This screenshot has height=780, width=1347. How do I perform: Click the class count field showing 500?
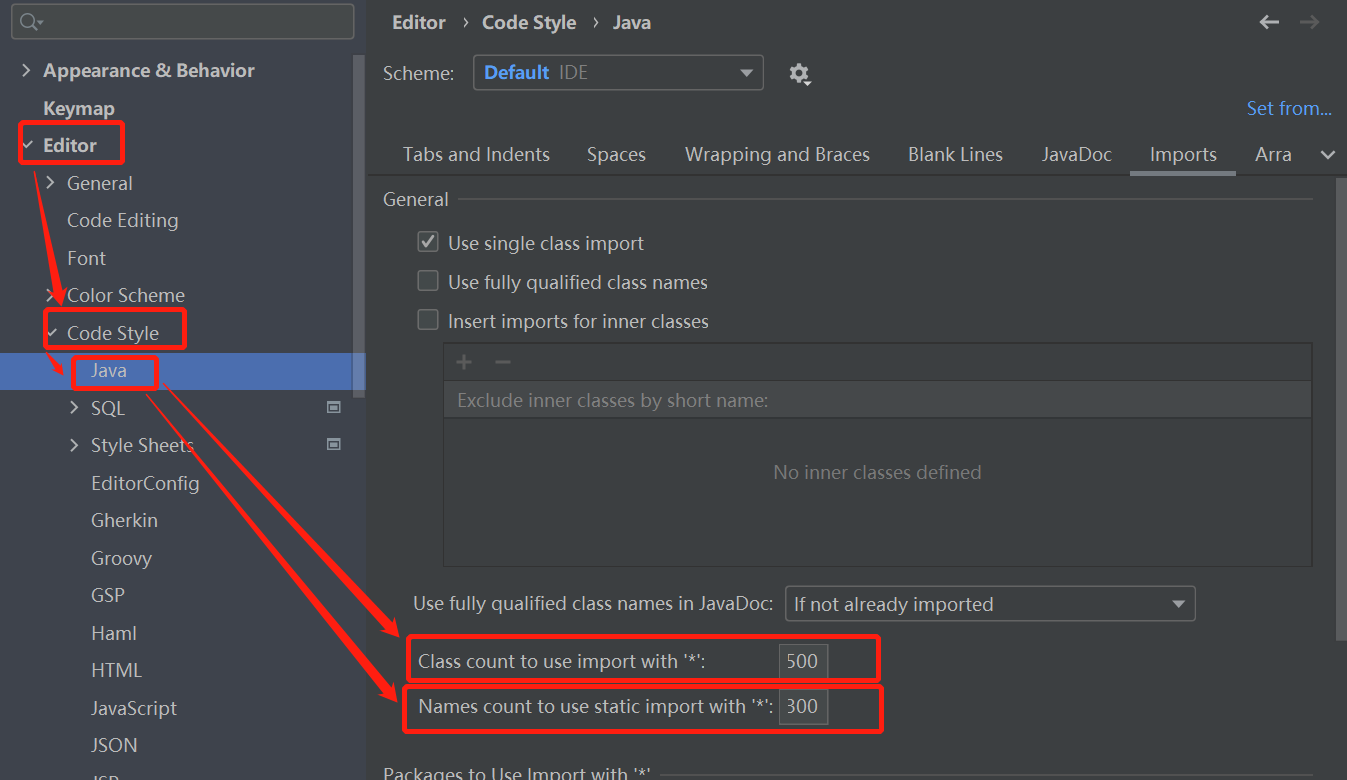click(803, 661)
